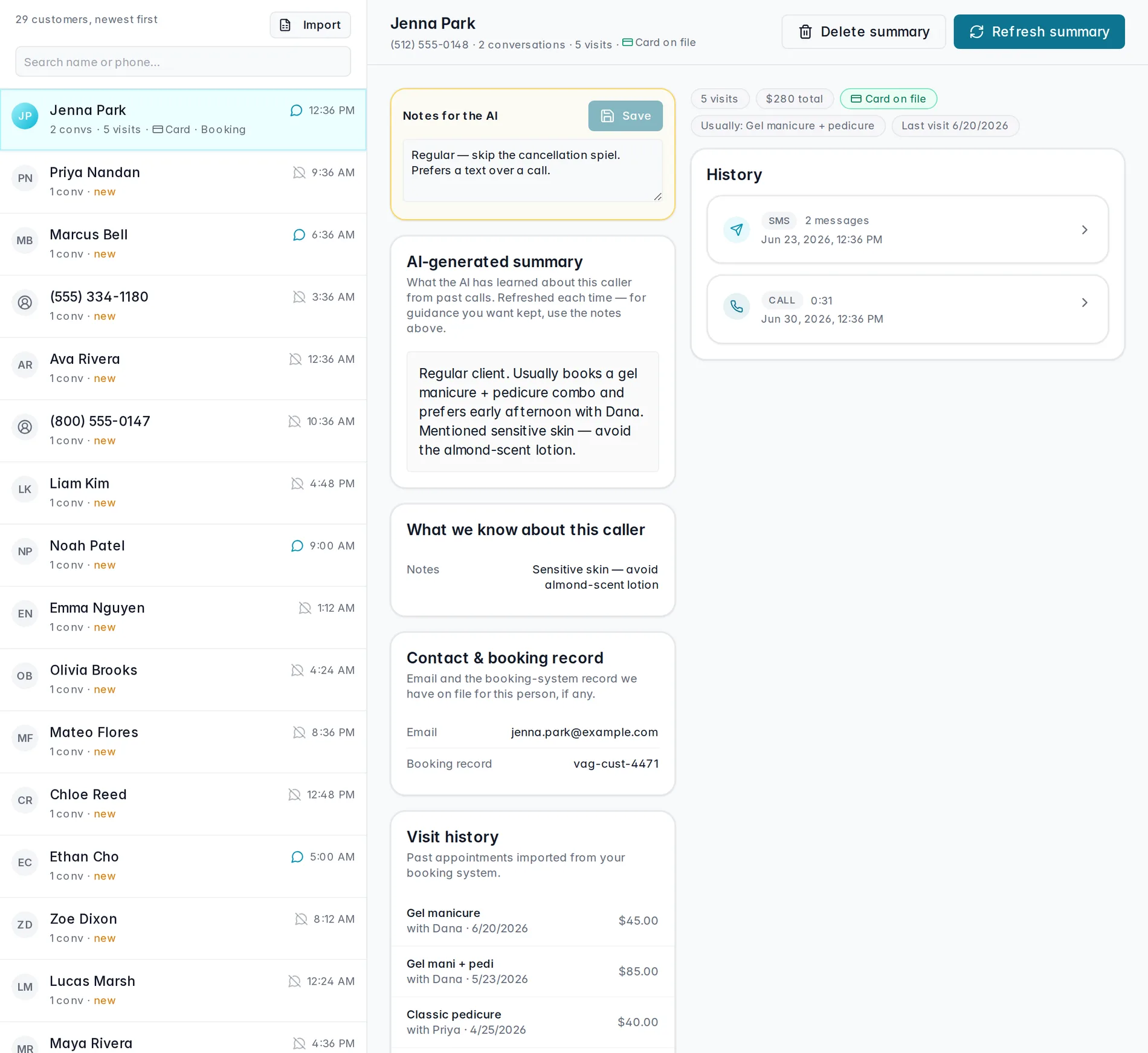Click the muted chat icon on (800) 555-0147 row
The image size is (1148, 1053).
pyautogui.click(x=294, y=422)
